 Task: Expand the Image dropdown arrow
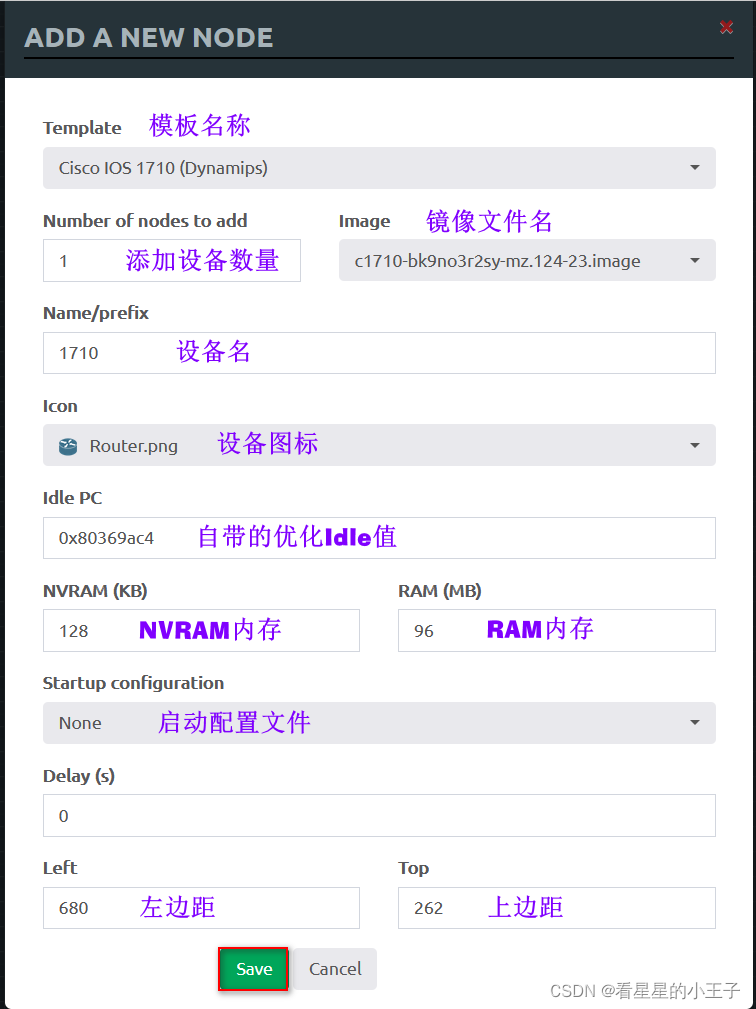pos(695,261)
